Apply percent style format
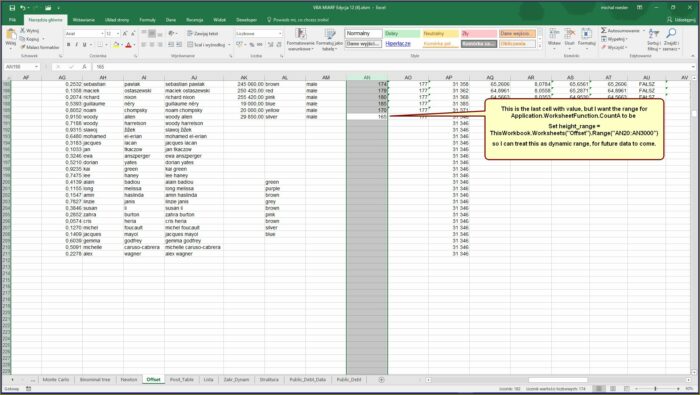This screenshot has width=700, height=395. click(x=251, y=45)
